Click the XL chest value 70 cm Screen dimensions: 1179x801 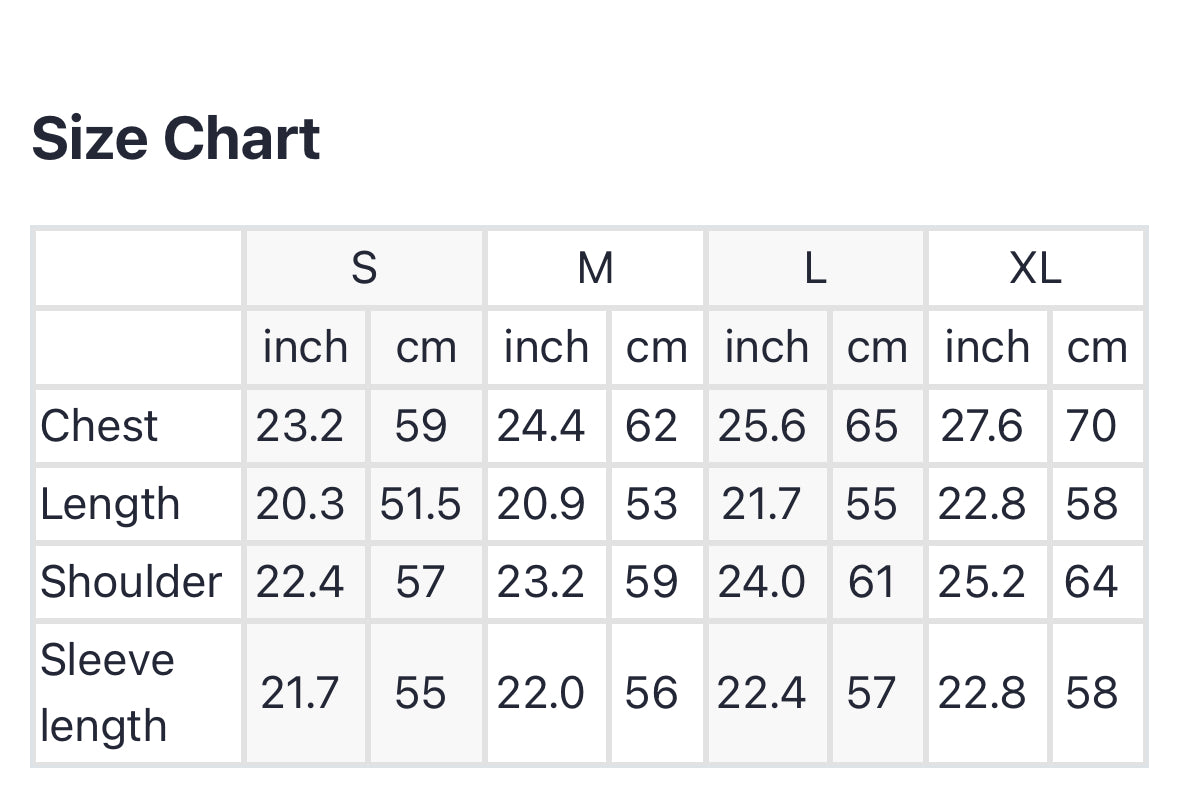click(1091, 426)
